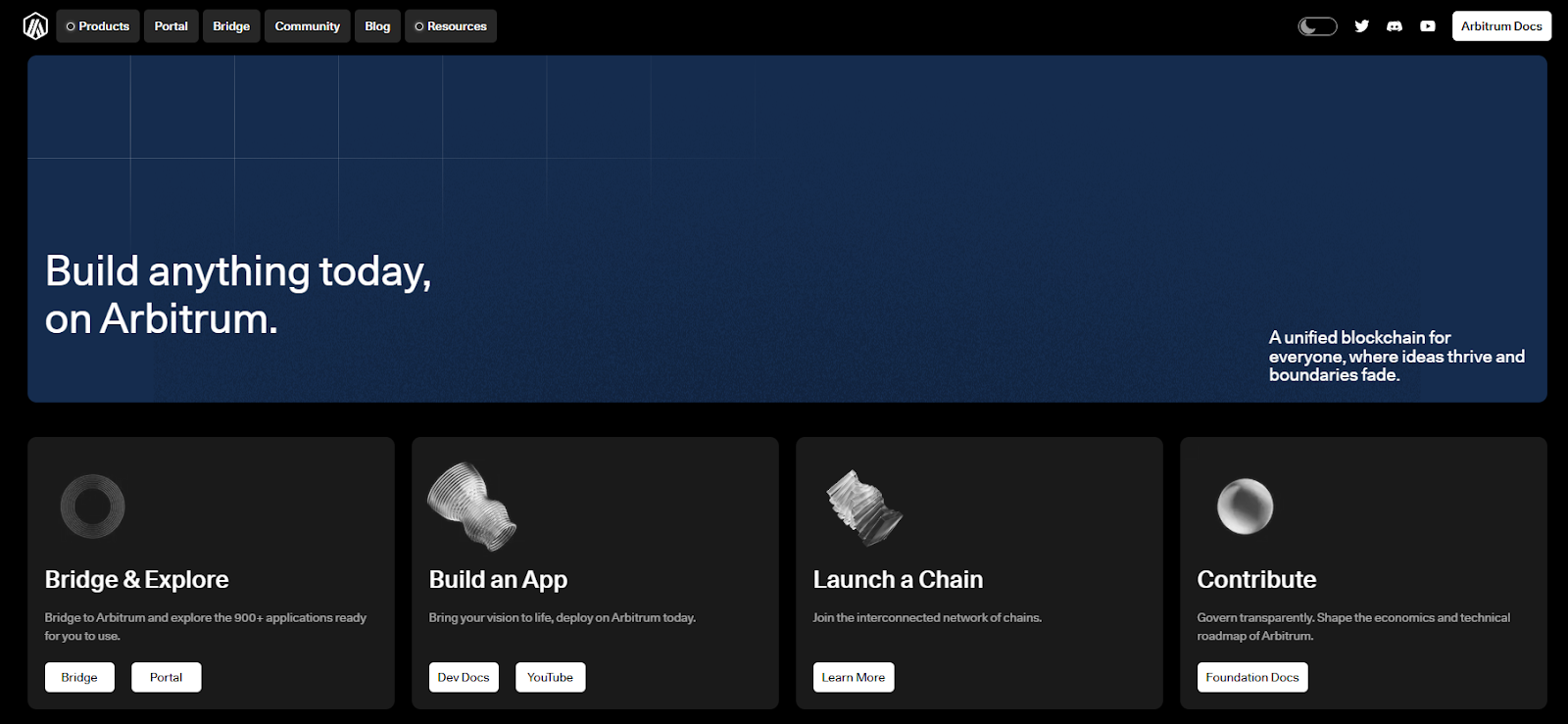Click the Portal button in Bridge & Explore card
The image size is (1568, 724).
pos(167,677)
